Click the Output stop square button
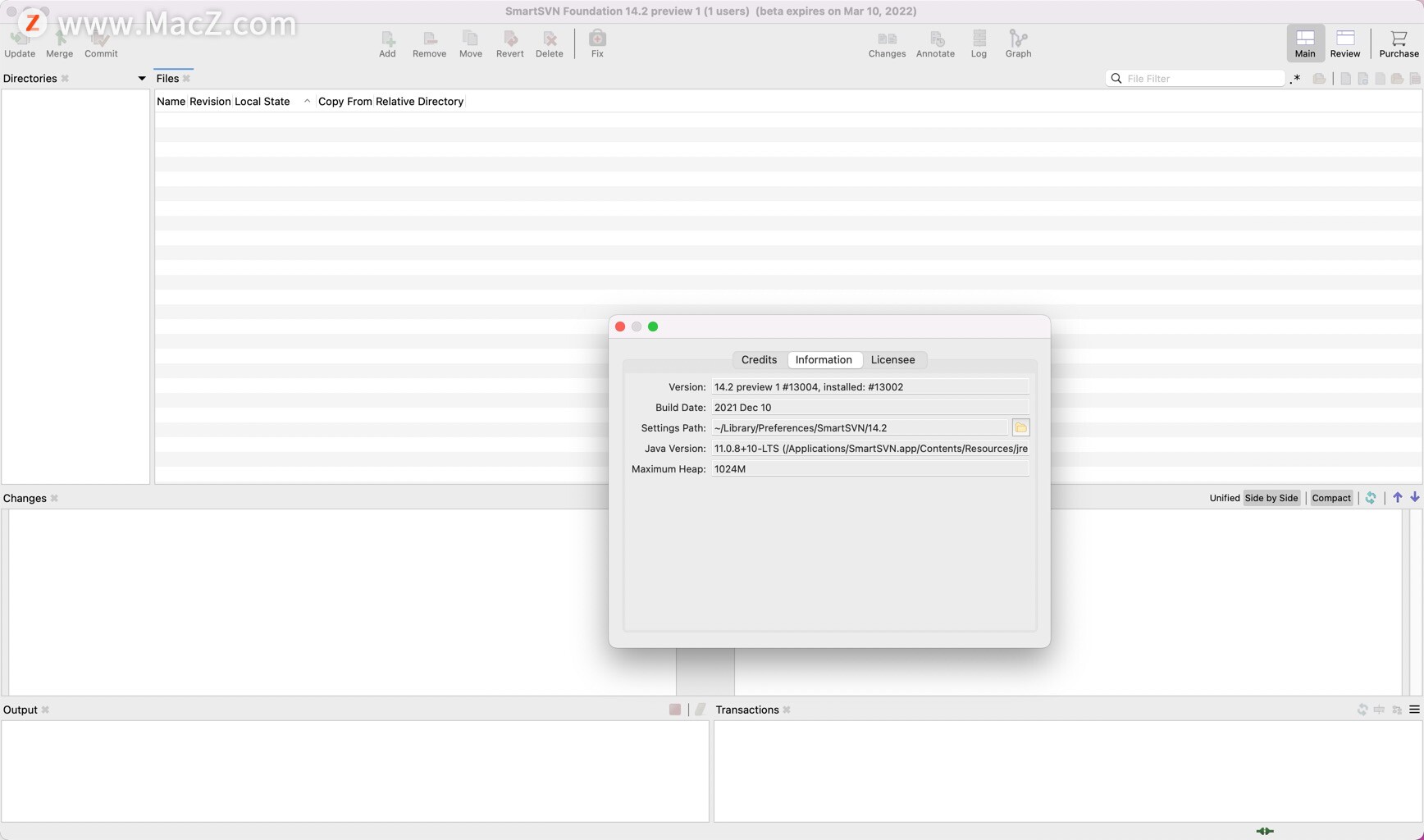The height and width of the screenshot is (840, 1424). point(675,710)
